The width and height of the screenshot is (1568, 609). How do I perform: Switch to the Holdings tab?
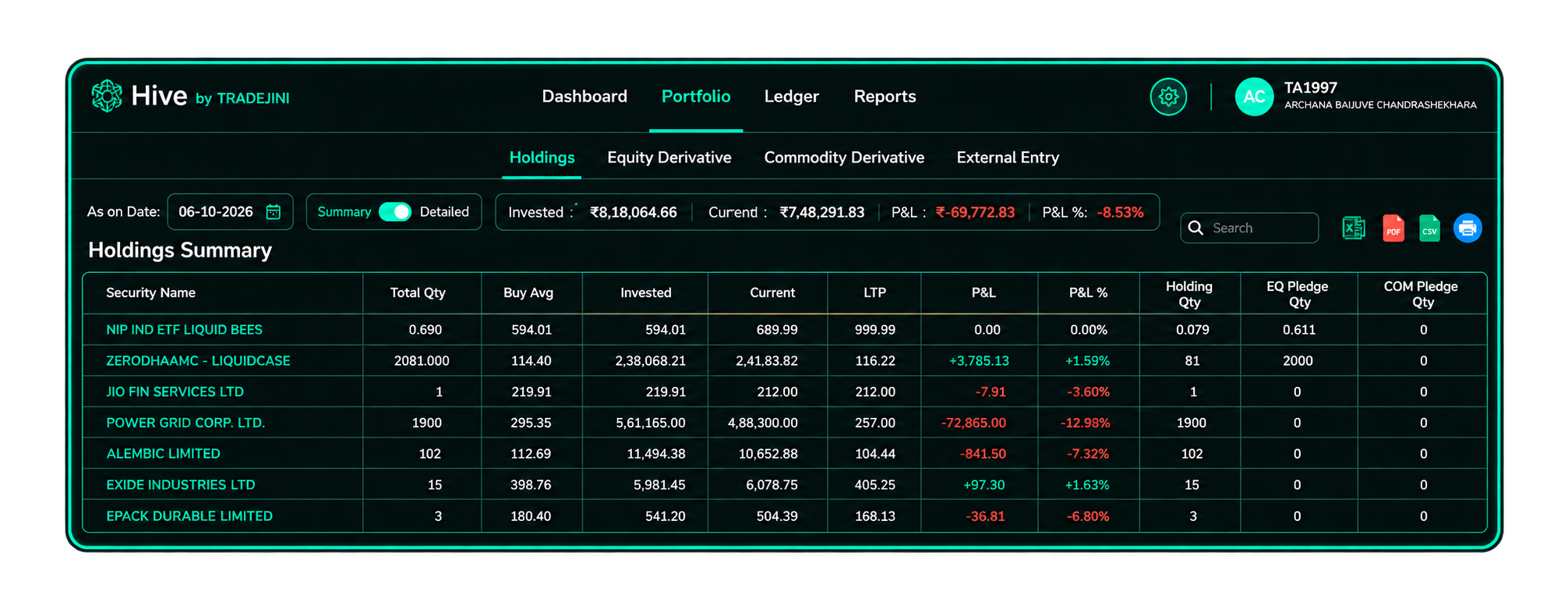pos(542,158)
